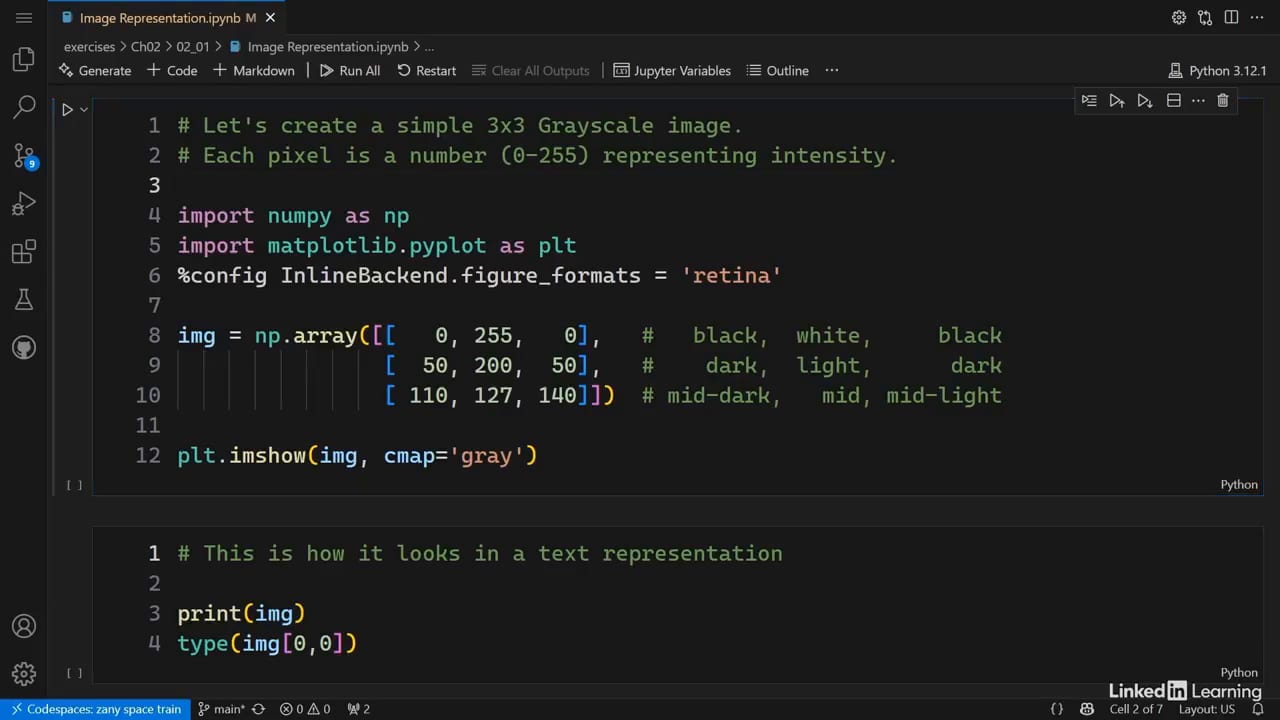This screenshot has height=720, width=1280.
Task: Restart the notebook kernel
Action: coord(426,71)
